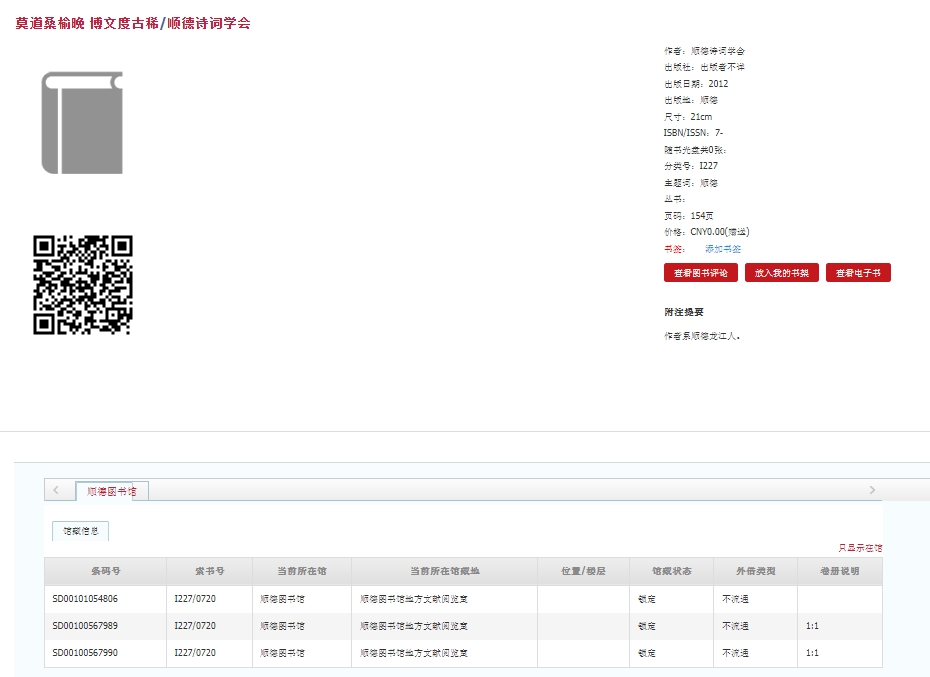This screenshot has height=677, width=930.
Task: Click 不流通 loan type in SD00100567989 row
Action: point(735,626)
